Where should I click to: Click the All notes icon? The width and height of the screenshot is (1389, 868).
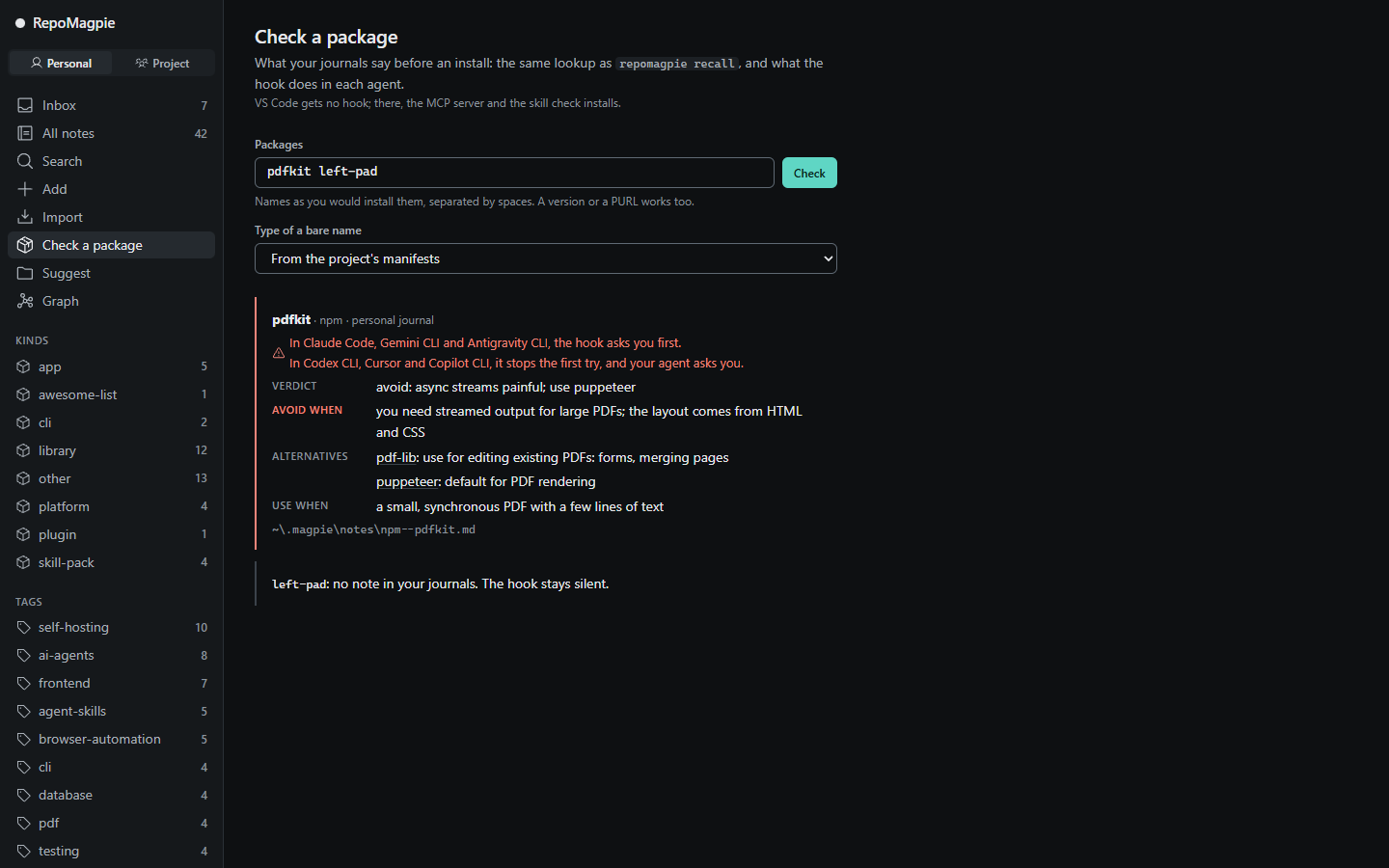[x=25, y=133]
